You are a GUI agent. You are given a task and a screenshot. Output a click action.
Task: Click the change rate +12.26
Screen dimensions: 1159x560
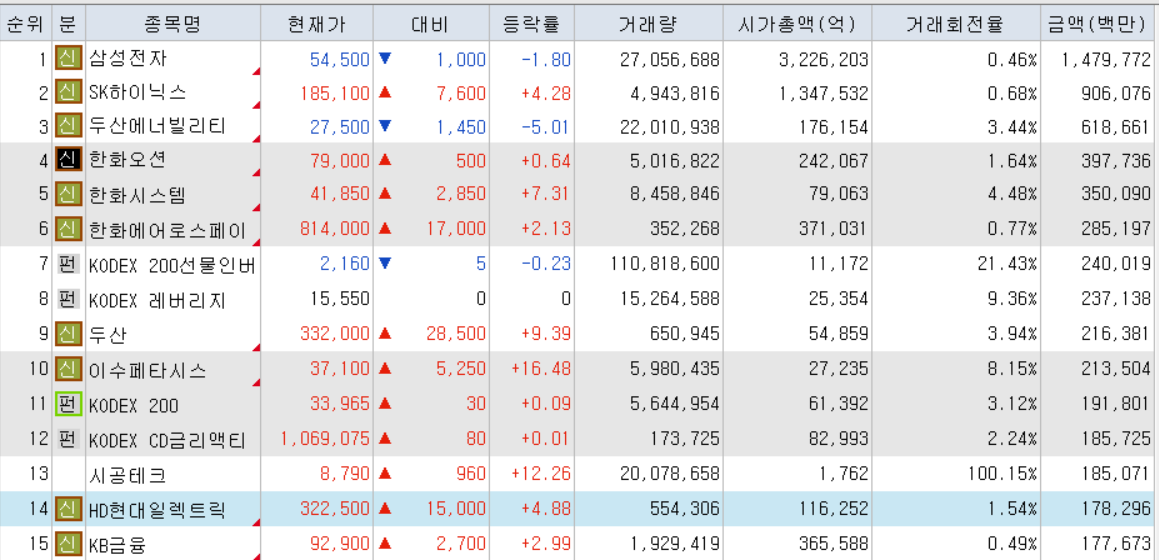tap(541, 475)
